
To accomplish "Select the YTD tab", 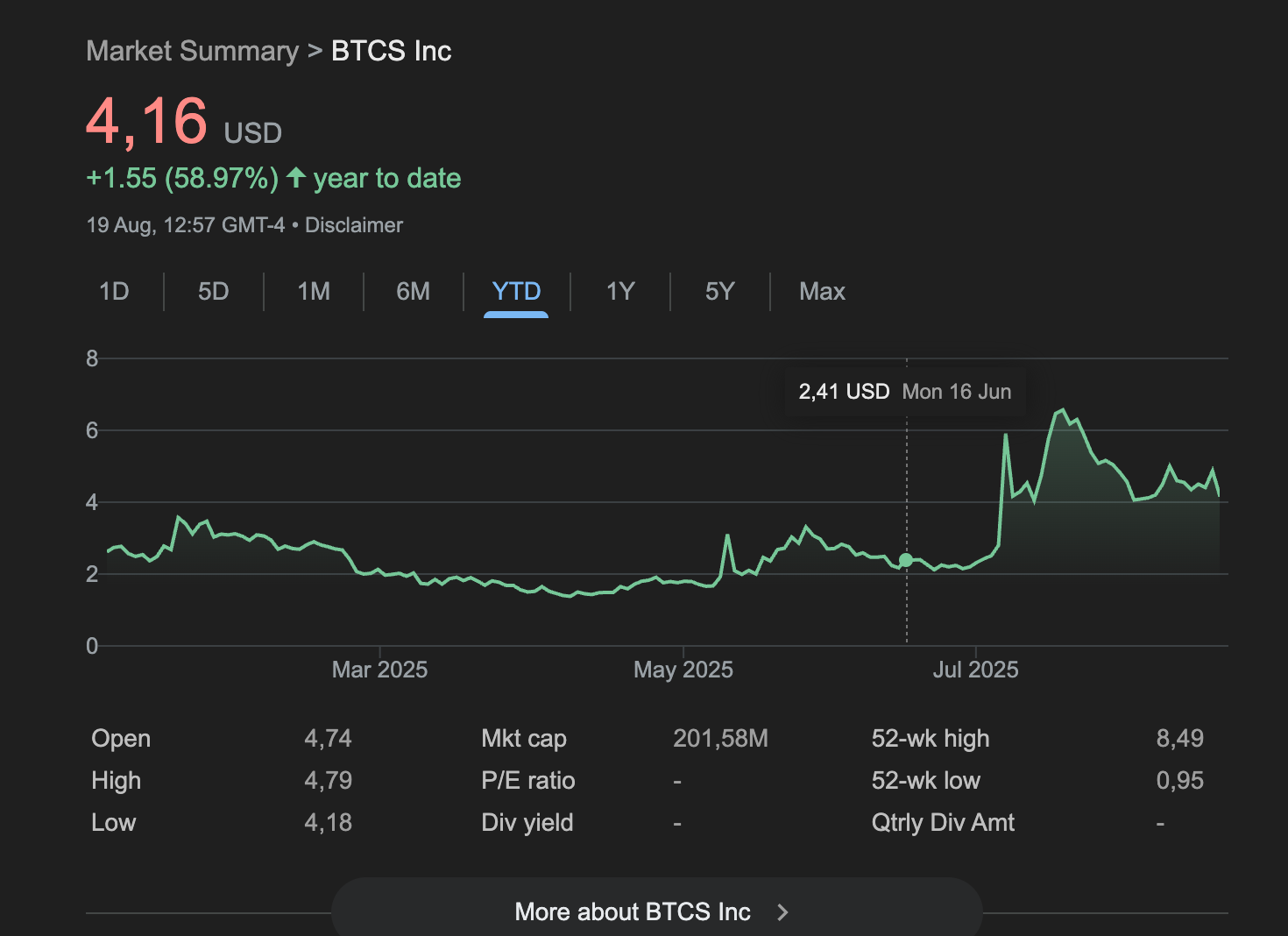I will pyautogui.click(x=516, y=292).
